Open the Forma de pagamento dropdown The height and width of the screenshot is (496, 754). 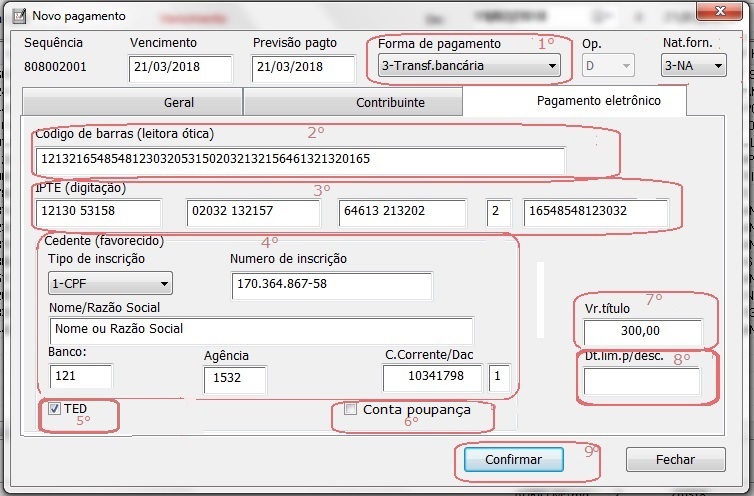pos(469,67)
